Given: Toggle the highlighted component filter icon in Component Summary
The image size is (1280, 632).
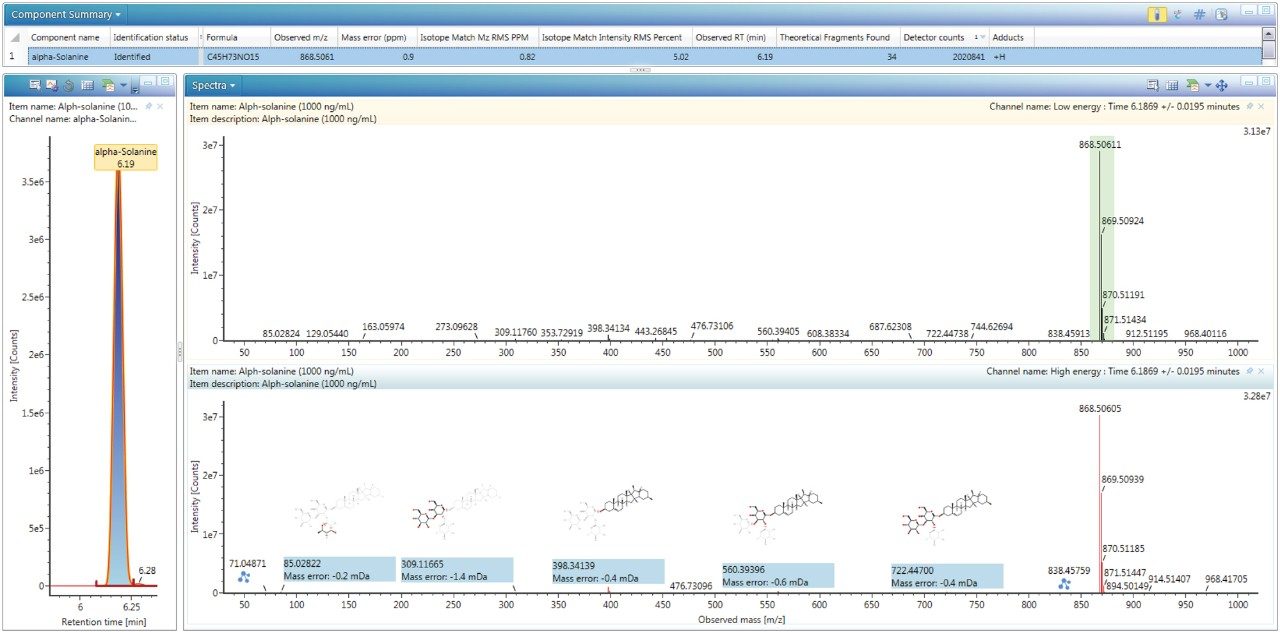Looking at the screenshot, I should click(x=1156, y=15).
